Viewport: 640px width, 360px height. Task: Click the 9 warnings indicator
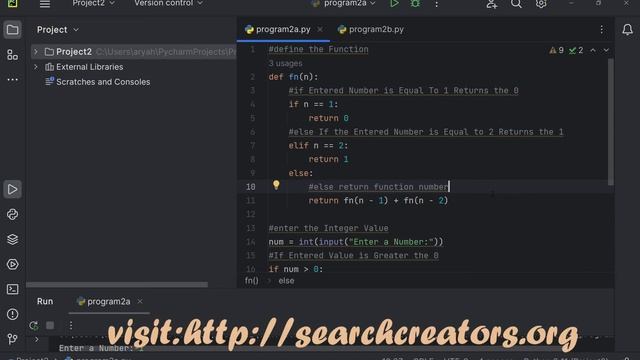(x=556, y=50)
